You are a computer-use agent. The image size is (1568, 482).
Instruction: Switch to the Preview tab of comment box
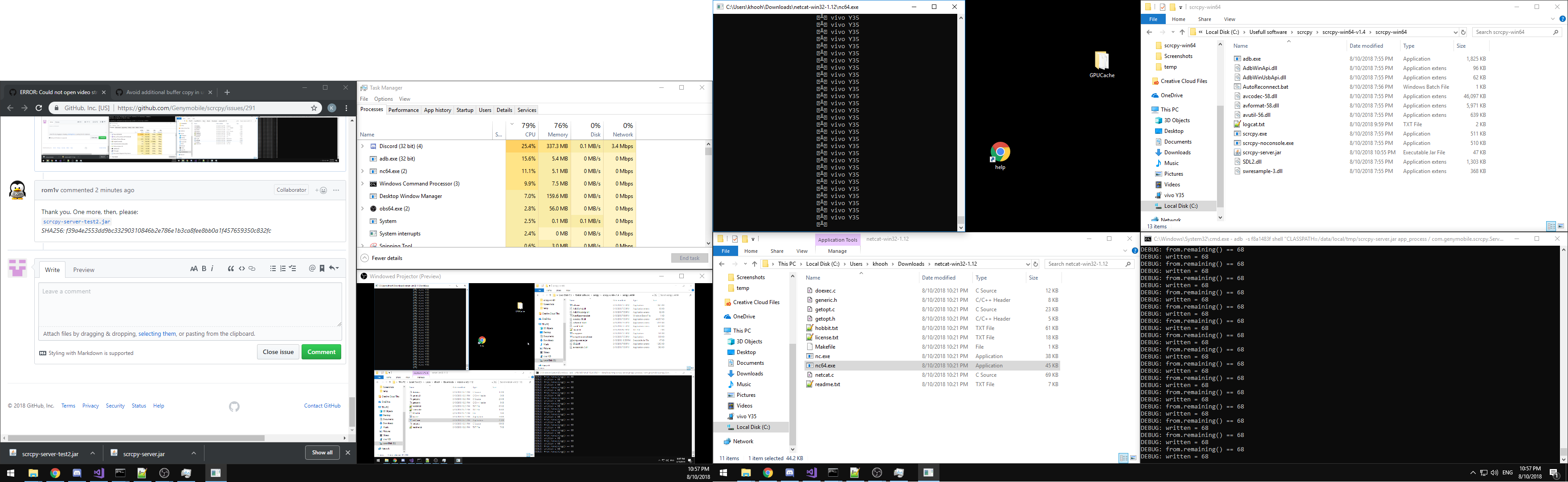[x=83, y=270]
